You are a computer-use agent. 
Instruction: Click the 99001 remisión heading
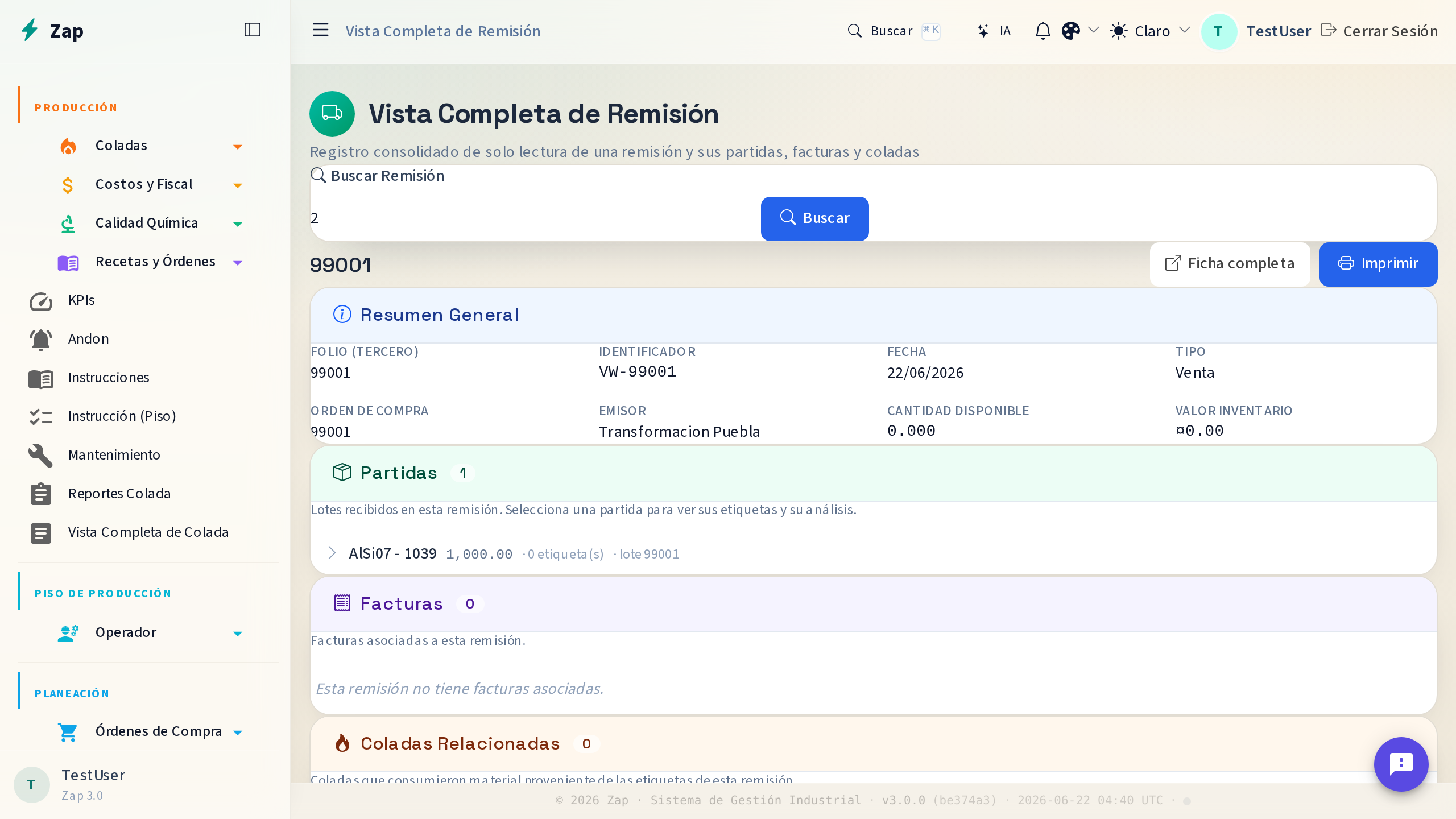tap(341, 264)
